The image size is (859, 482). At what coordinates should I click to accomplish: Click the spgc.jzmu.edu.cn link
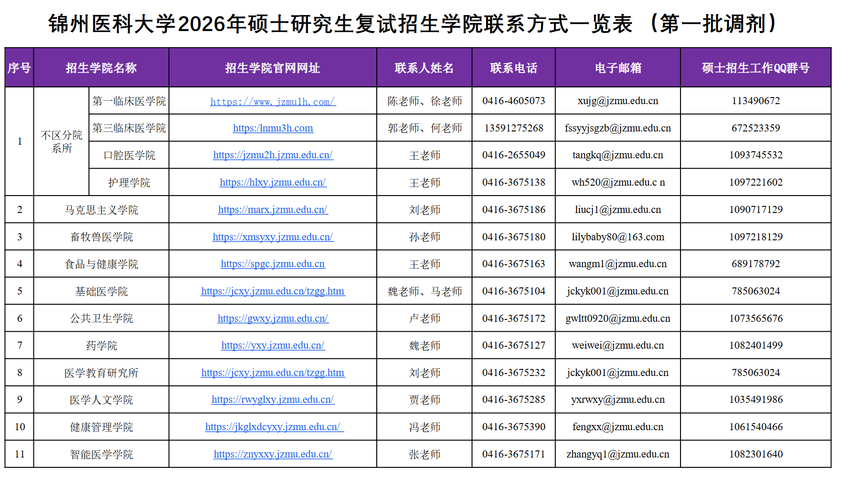click(x=272, y=264)
